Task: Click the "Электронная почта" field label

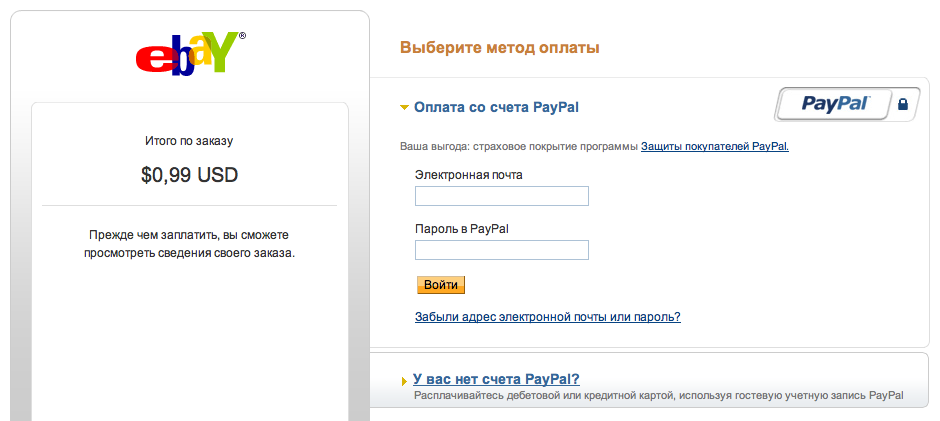Action: [468, 175]
